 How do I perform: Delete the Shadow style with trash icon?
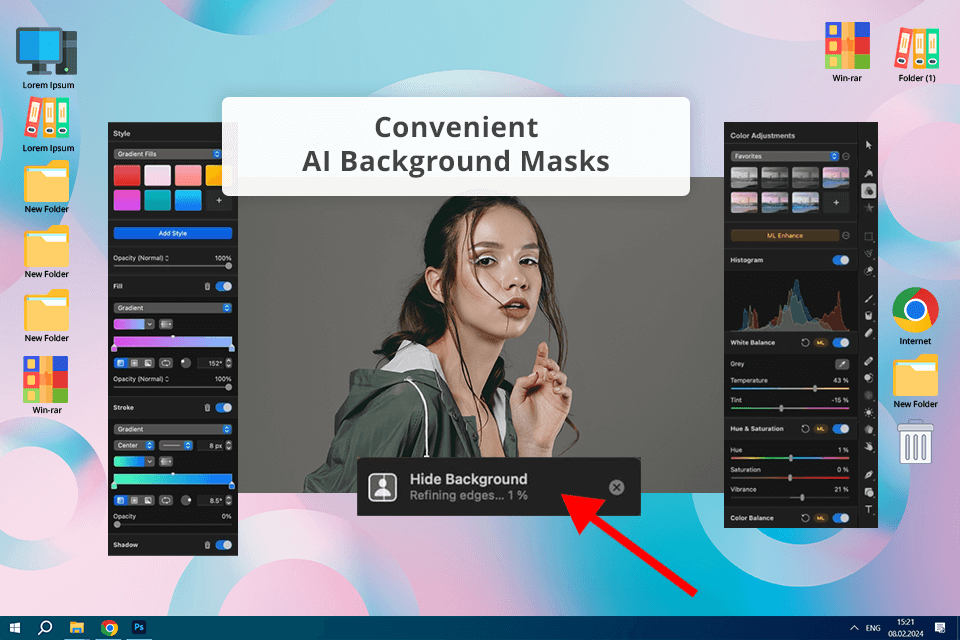[x=207, y=544]
